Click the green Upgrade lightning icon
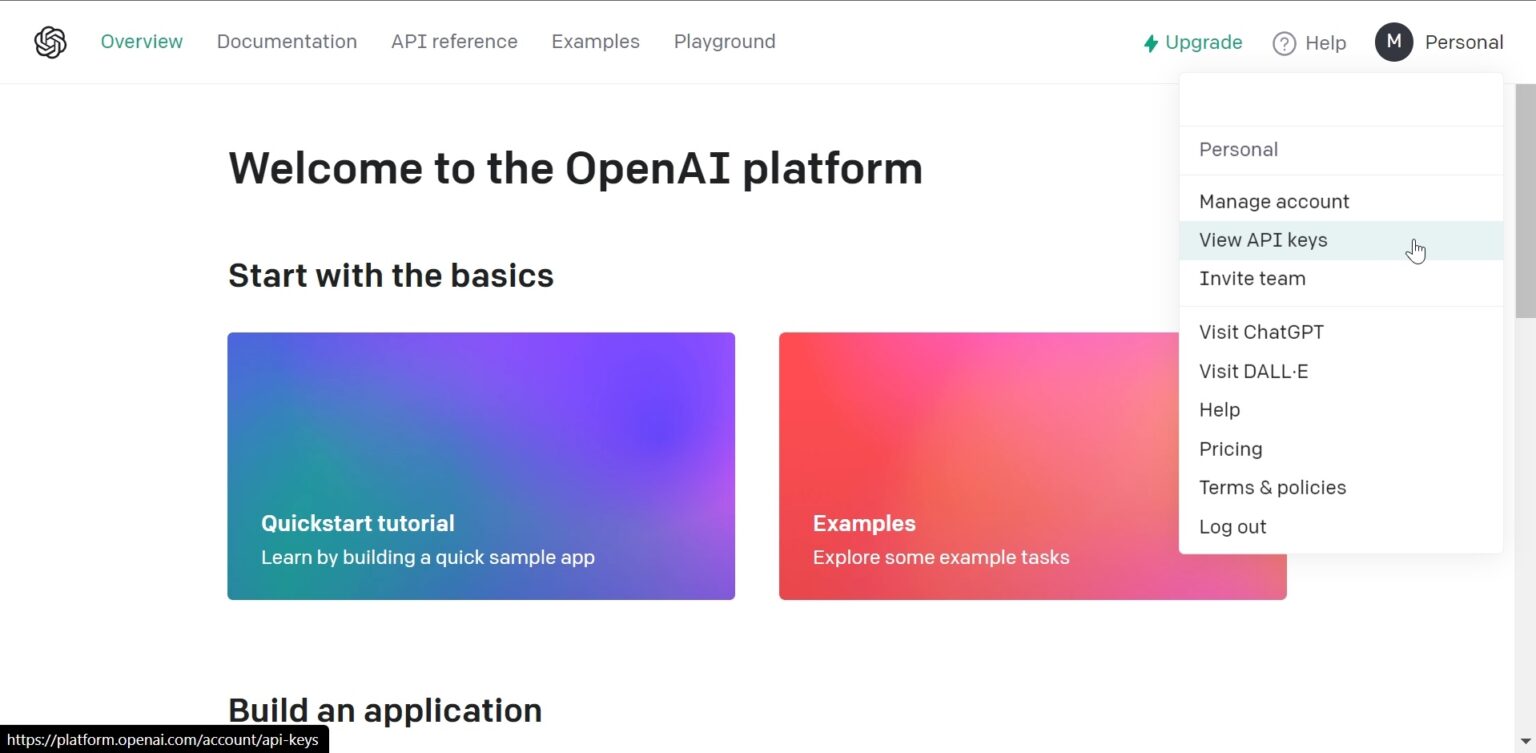 1151,43
